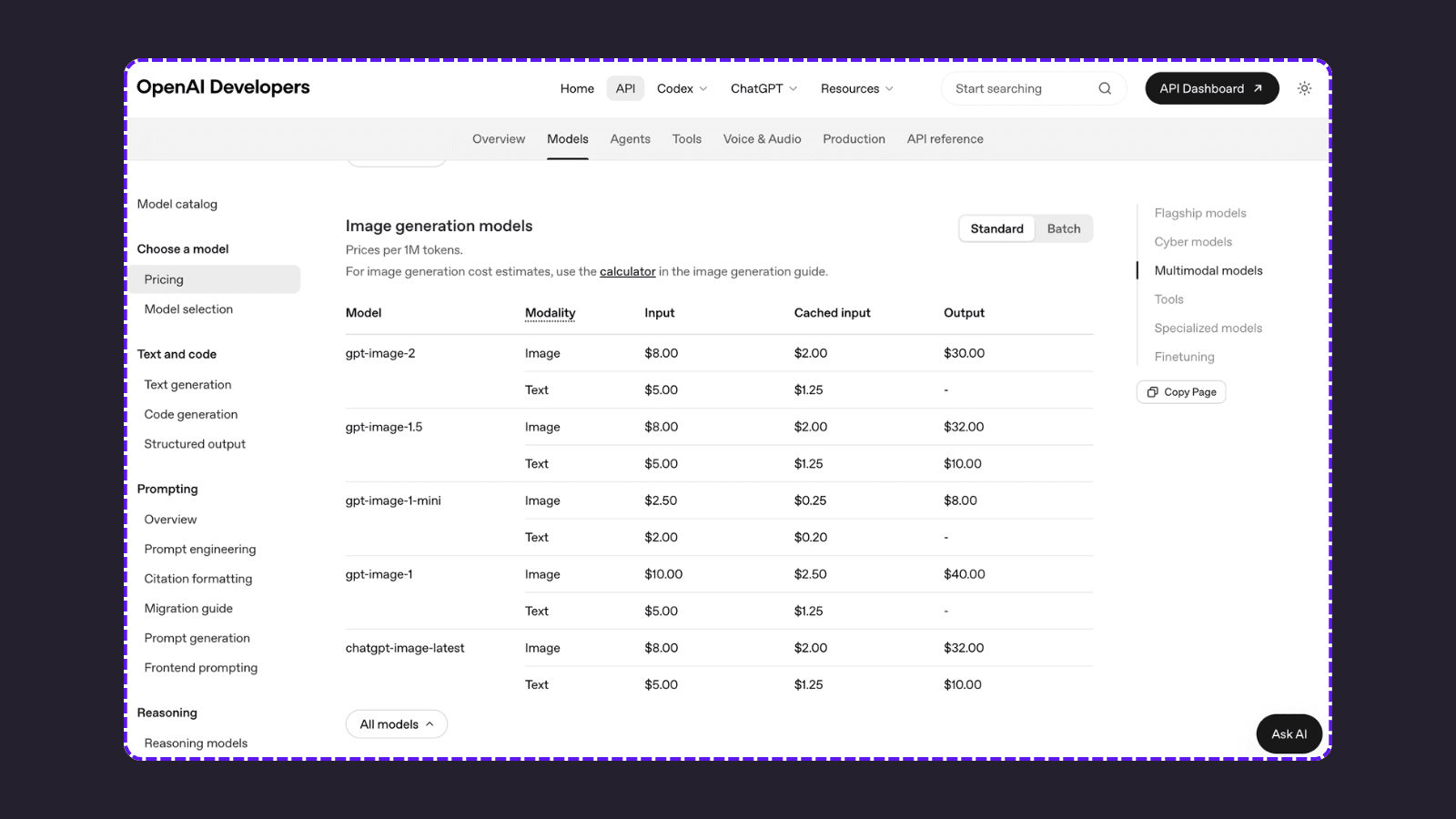Expand the Resources dropdown menu
This screenshot has width=1456, height=819.
pyautogui.click(x=856, y=88)
